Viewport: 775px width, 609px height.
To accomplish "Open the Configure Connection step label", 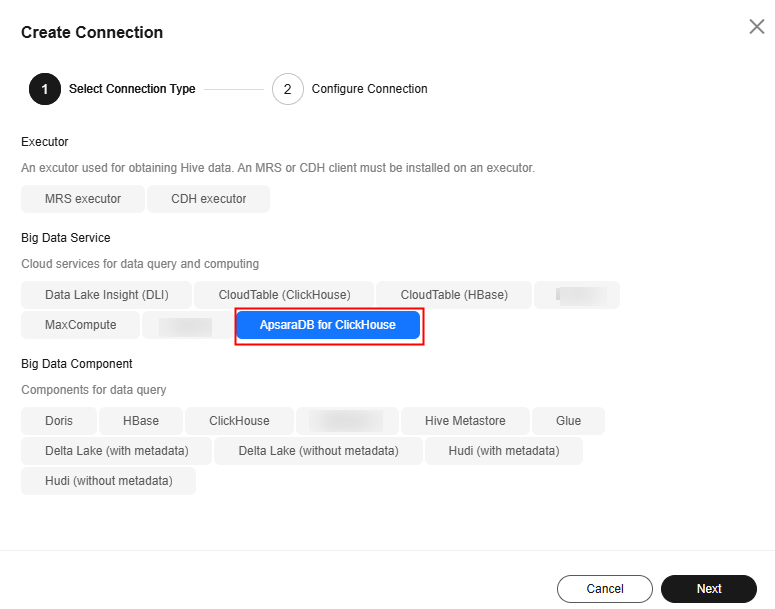I will 369,89.
